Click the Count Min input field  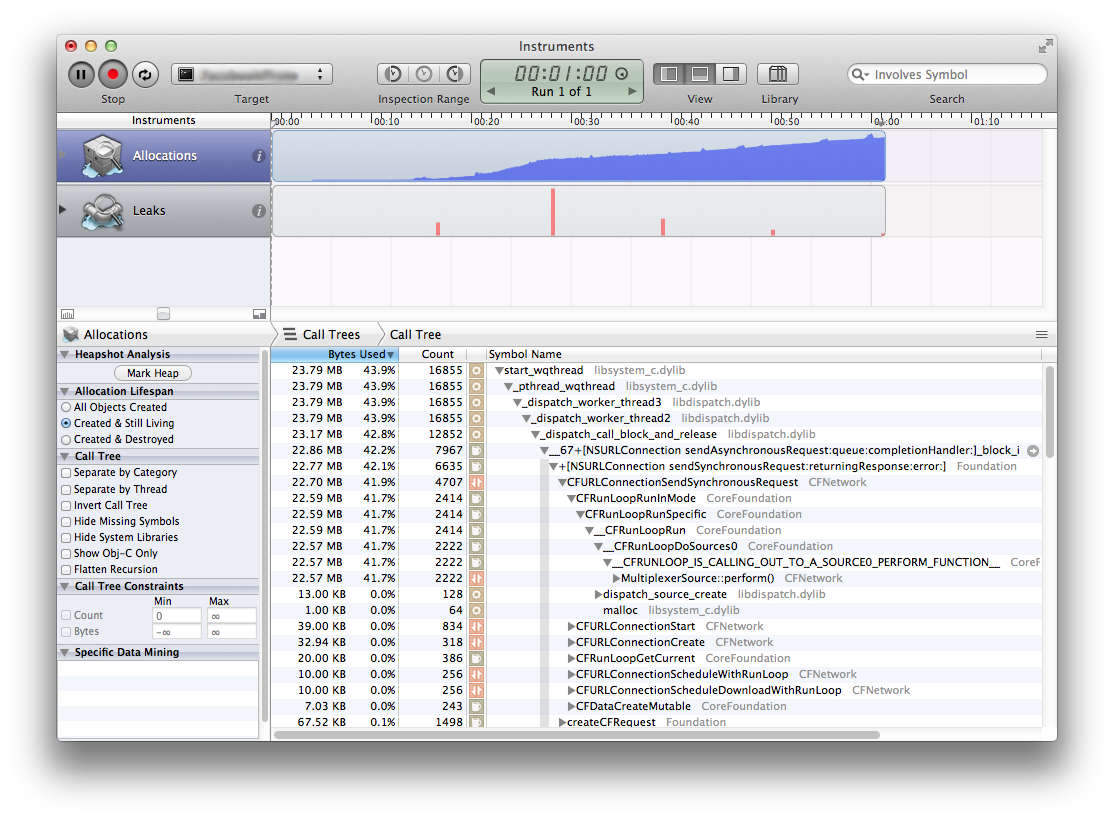click(177, 616)
